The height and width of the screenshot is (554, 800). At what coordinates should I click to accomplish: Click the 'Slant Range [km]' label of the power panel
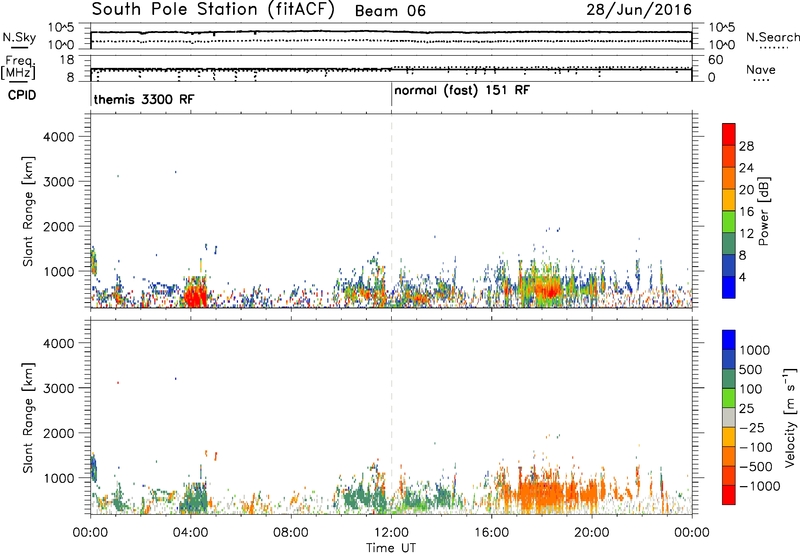pos(28,211)
